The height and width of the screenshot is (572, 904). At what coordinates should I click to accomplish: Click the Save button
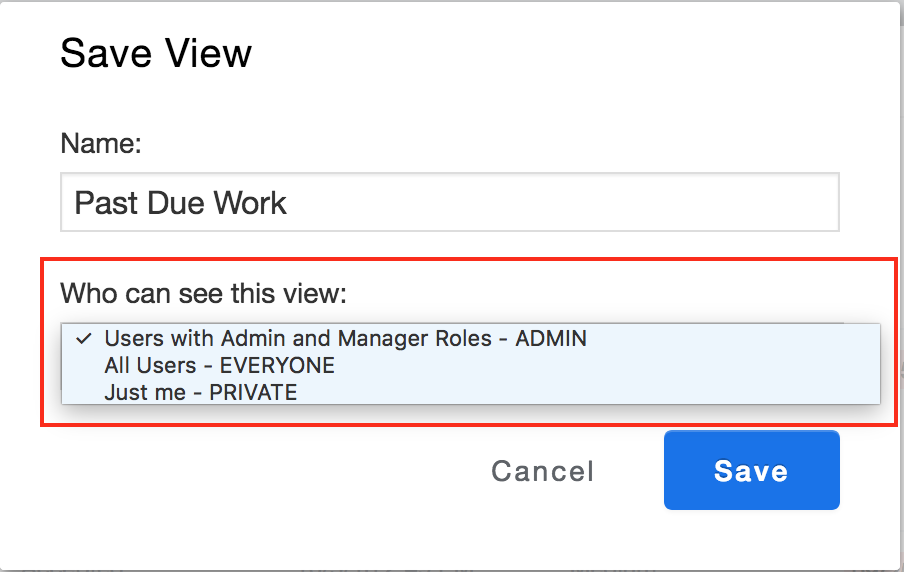[x=751, y=471]
